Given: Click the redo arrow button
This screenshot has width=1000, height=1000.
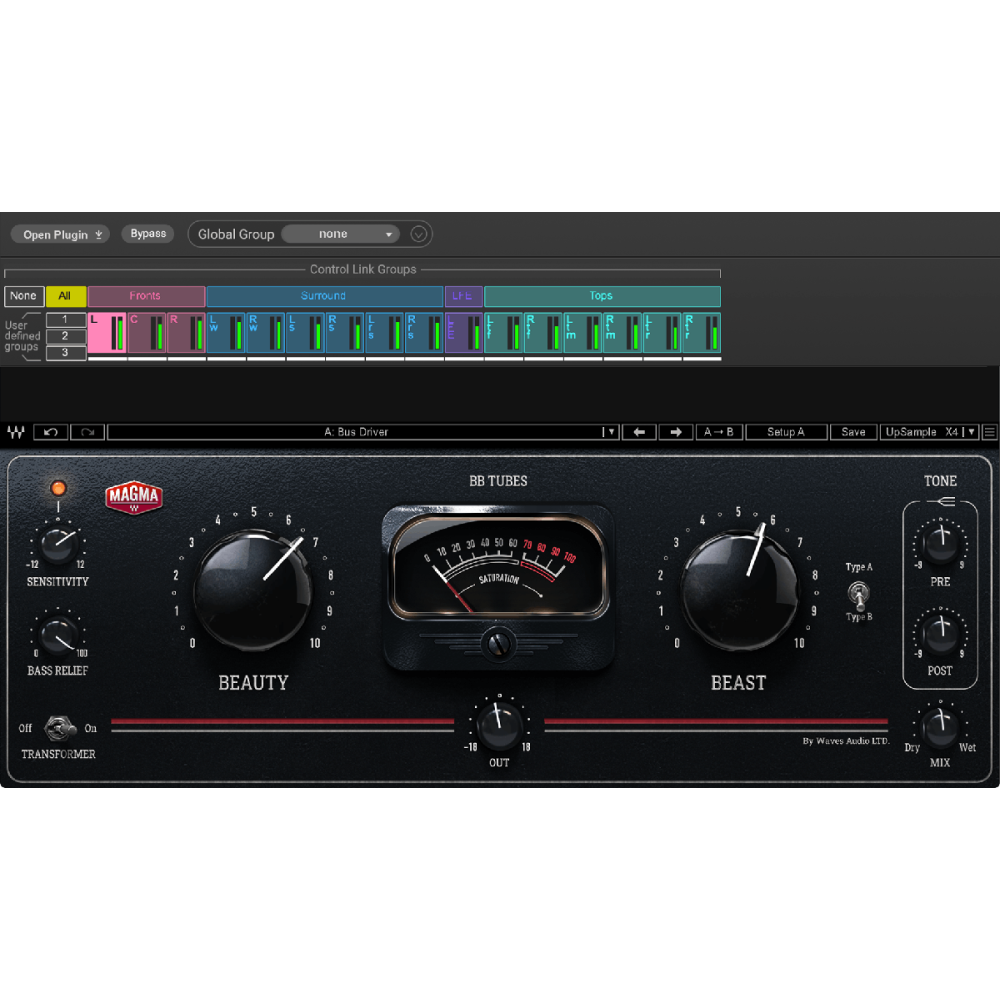Looking at the screenshot, I should click(87, 432).
